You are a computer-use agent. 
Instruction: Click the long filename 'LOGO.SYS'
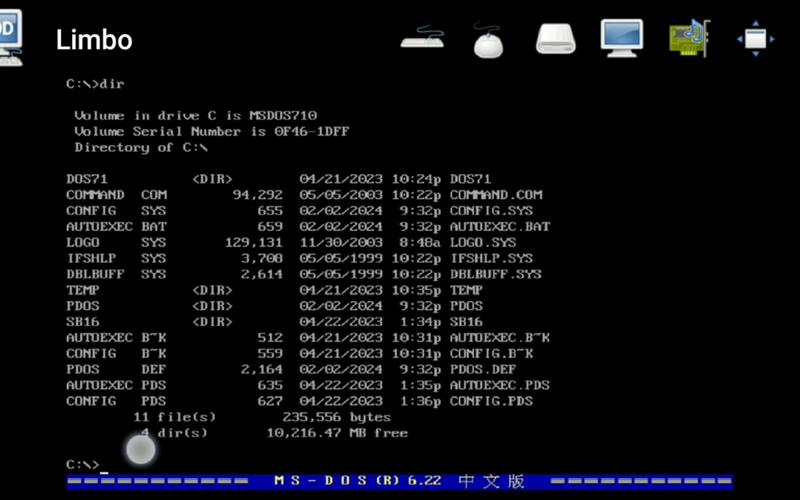point(483,242)
